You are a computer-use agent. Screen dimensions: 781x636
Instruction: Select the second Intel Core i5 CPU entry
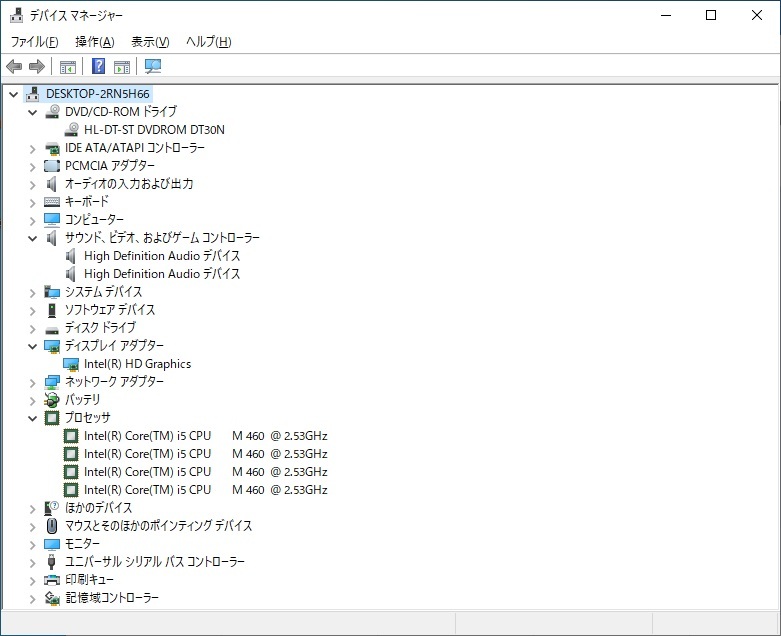pos(206,454)
